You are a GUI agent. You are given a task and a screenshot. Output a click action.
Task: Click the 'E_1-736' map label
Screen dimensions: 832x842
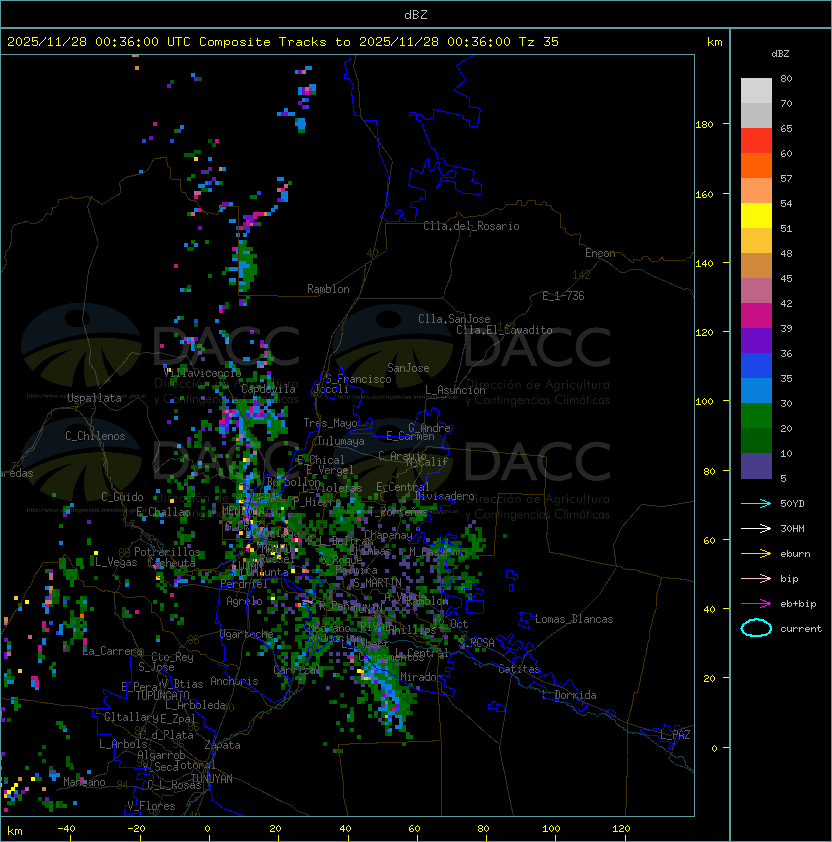click(563, 296)
